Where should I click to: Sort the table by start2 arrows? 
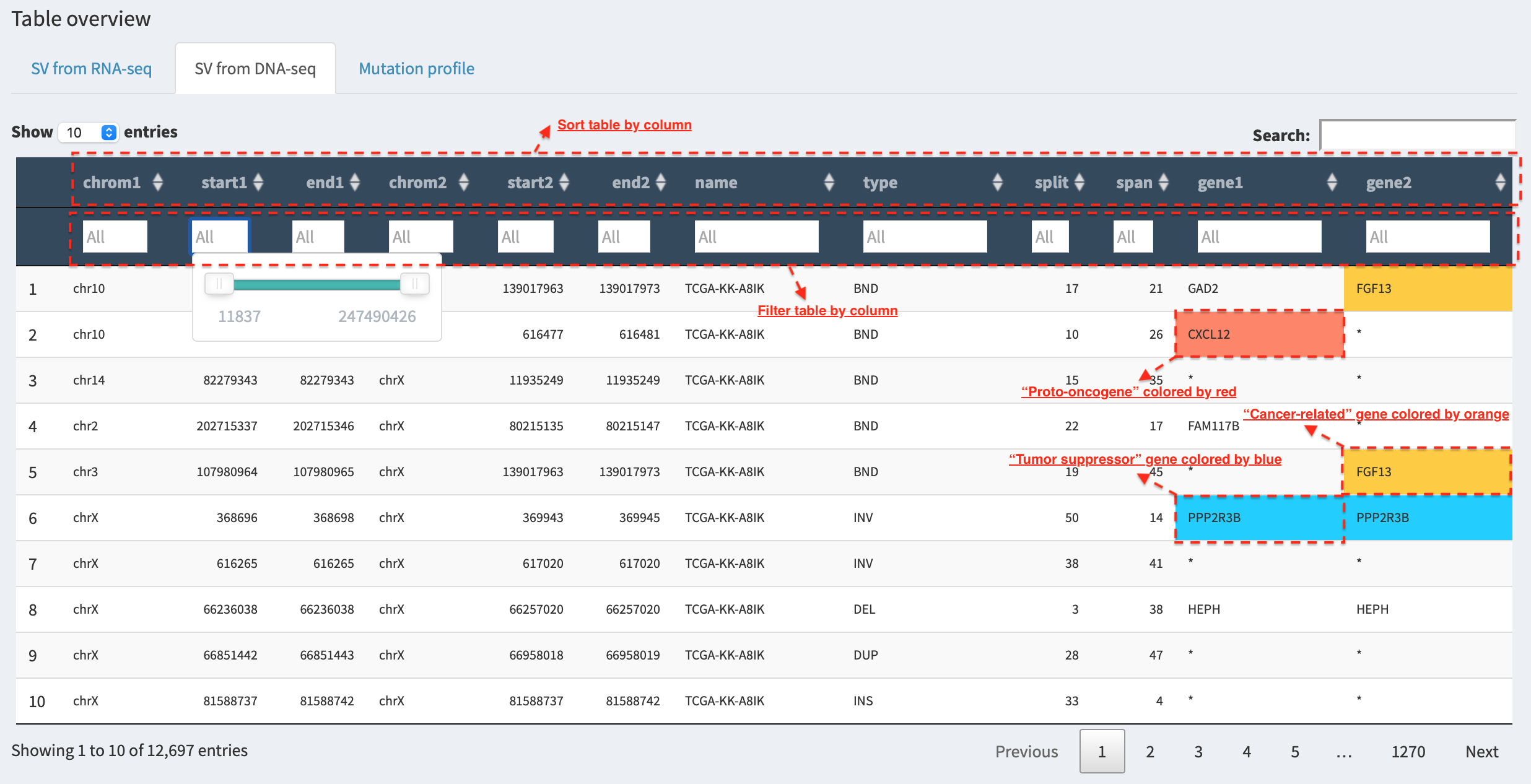click(564, 182)
